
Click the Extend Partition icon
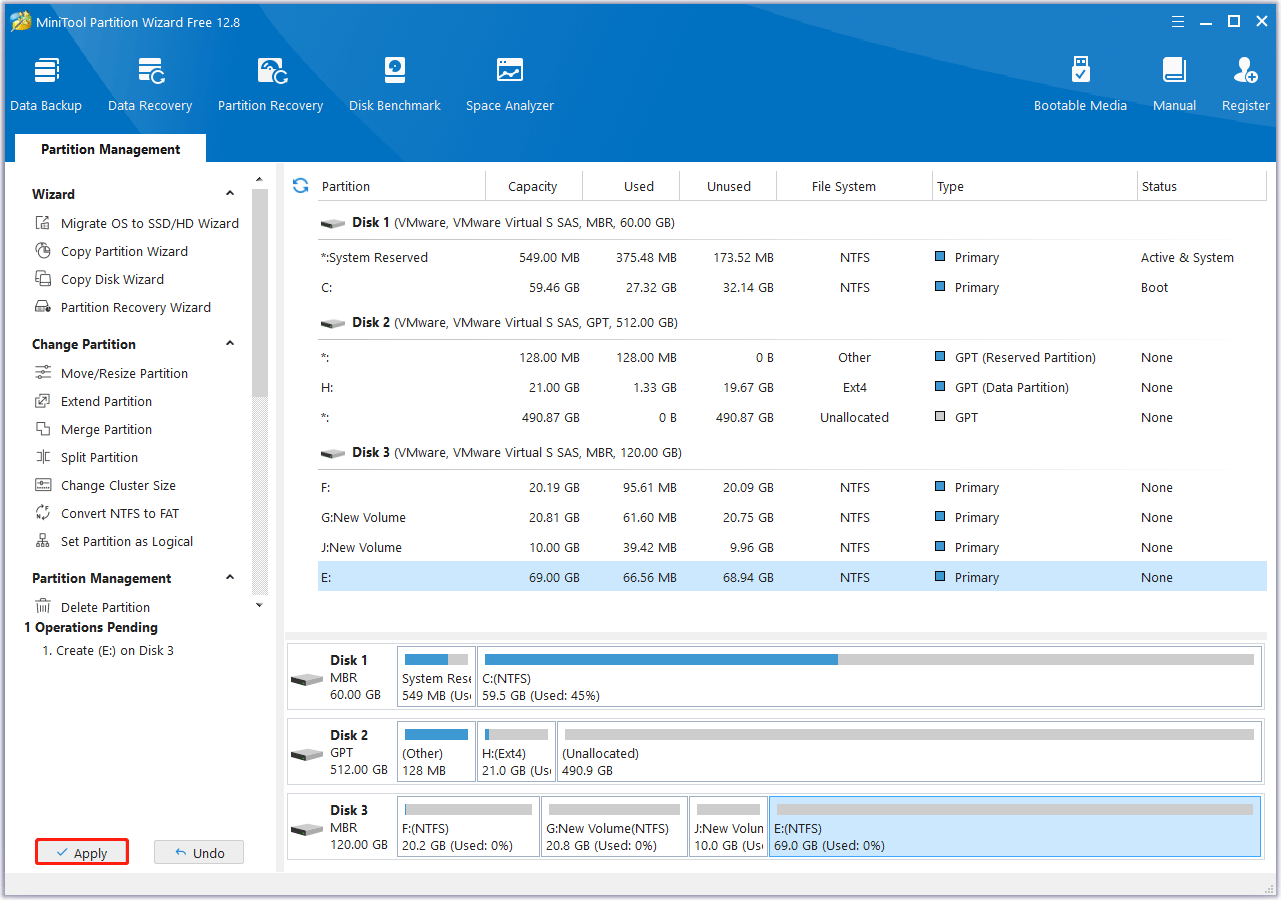click(43, 401)
